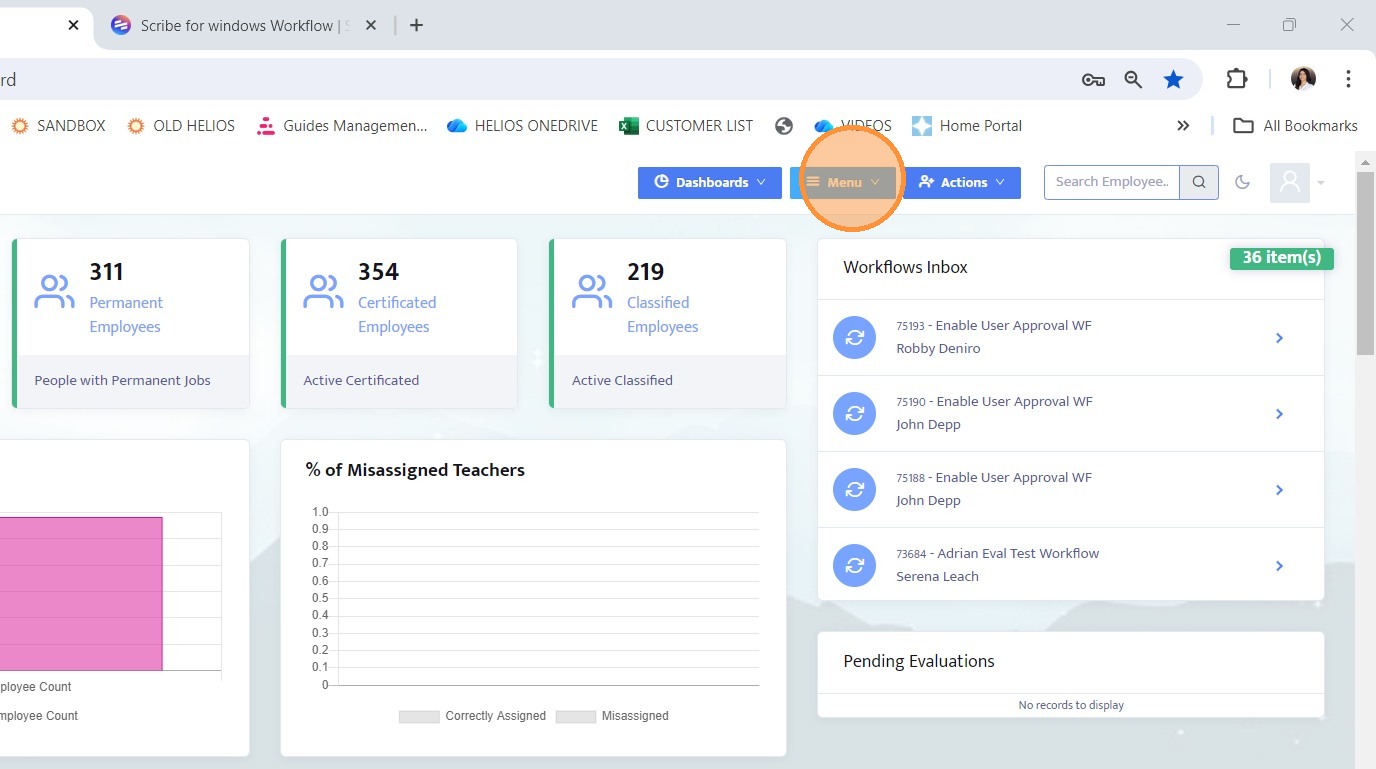Viewport: 1376px width, 769px height.
Task: Click the browser password key icon
Action: [x=1093, y=80]
